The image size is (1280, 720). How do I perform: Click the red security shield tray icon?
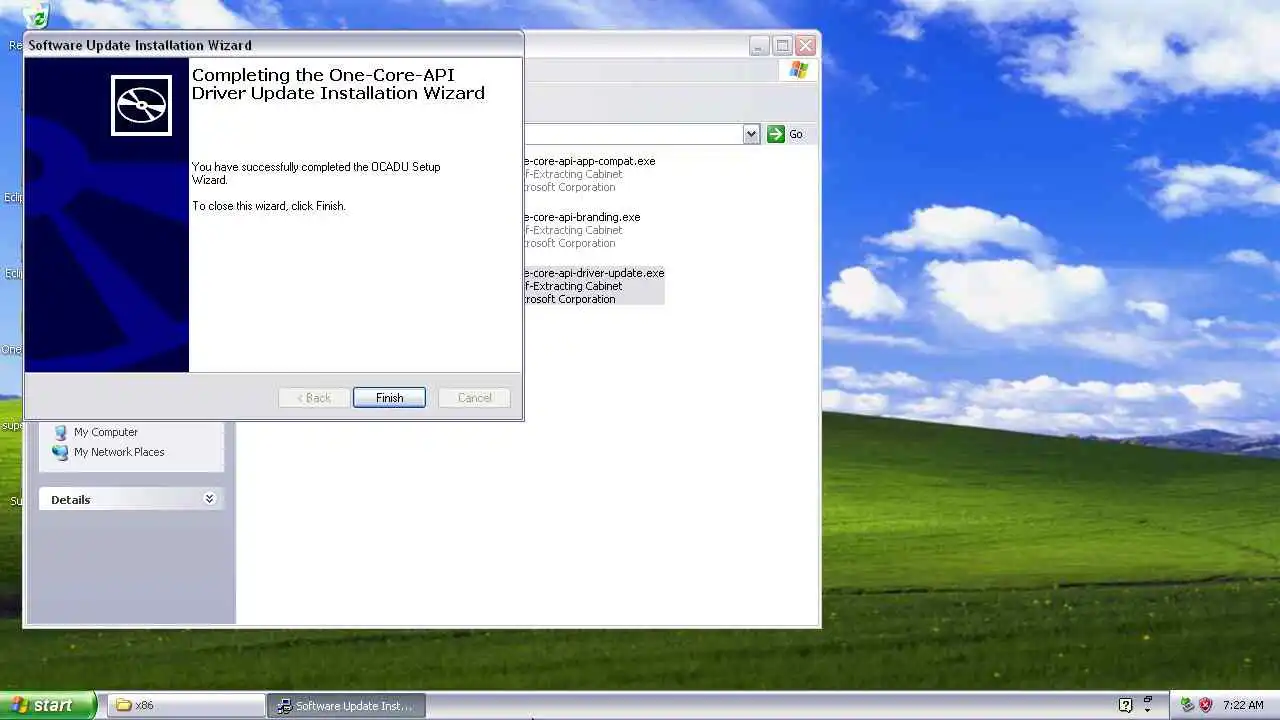(x=1205, y=705)
